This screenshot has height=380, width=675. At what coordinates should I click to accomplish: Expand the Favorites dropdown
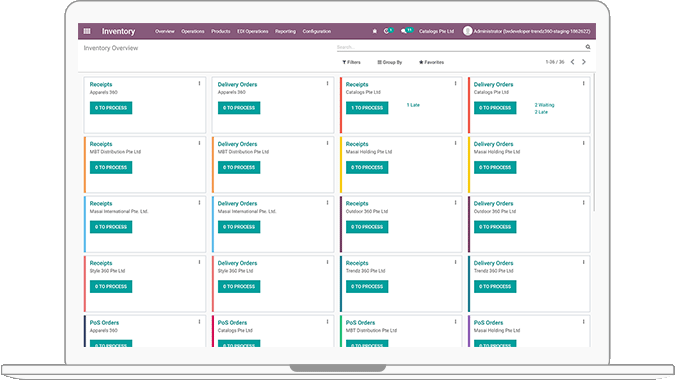(x=431, y=62)
